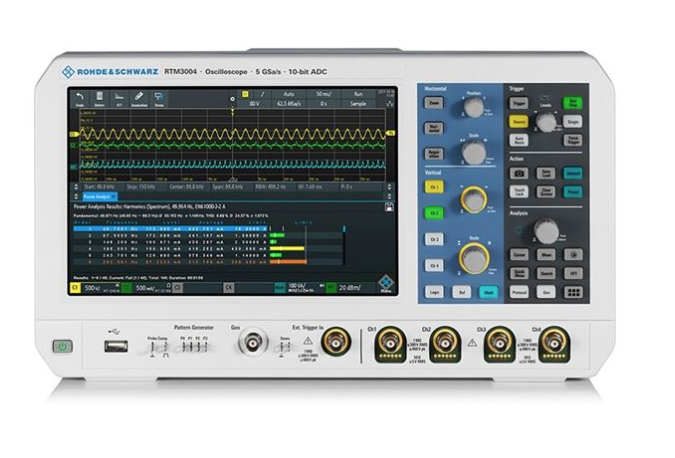Toggle channel Ch 1 yellow button
This screenshot has height=458, width=675.
coord(433,187)
